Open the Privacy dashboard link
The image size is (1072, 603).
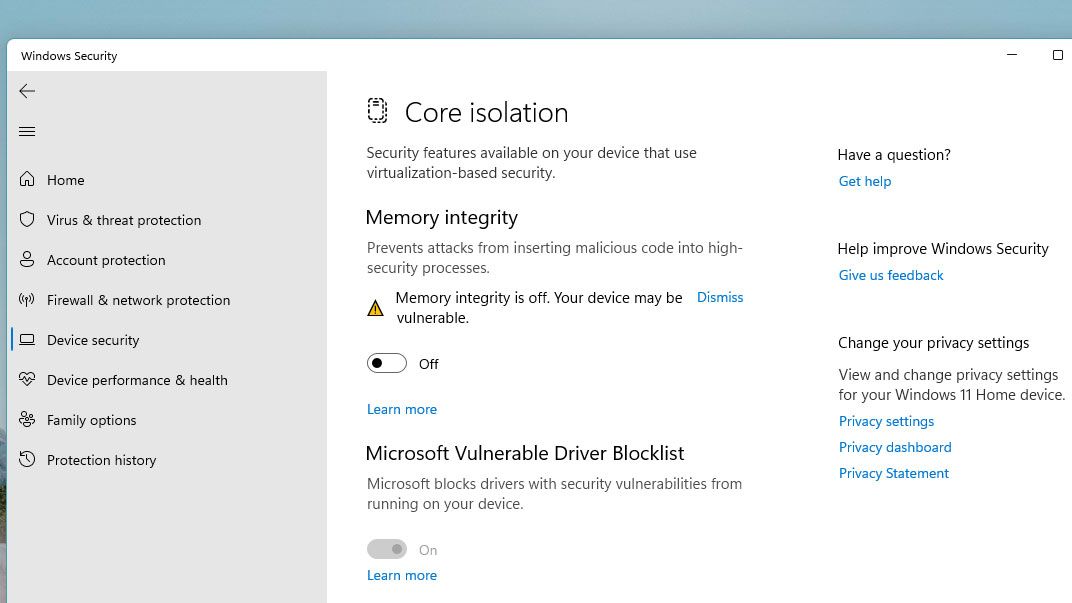[894, 447]
